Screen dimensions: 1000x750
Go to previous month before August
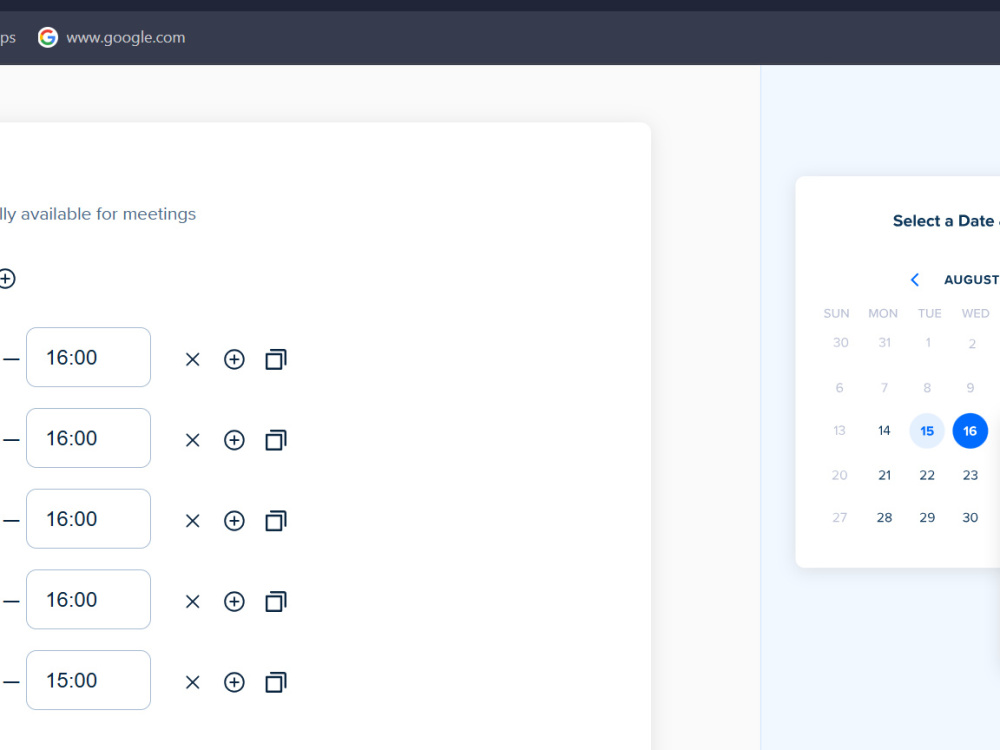point(915,279)
